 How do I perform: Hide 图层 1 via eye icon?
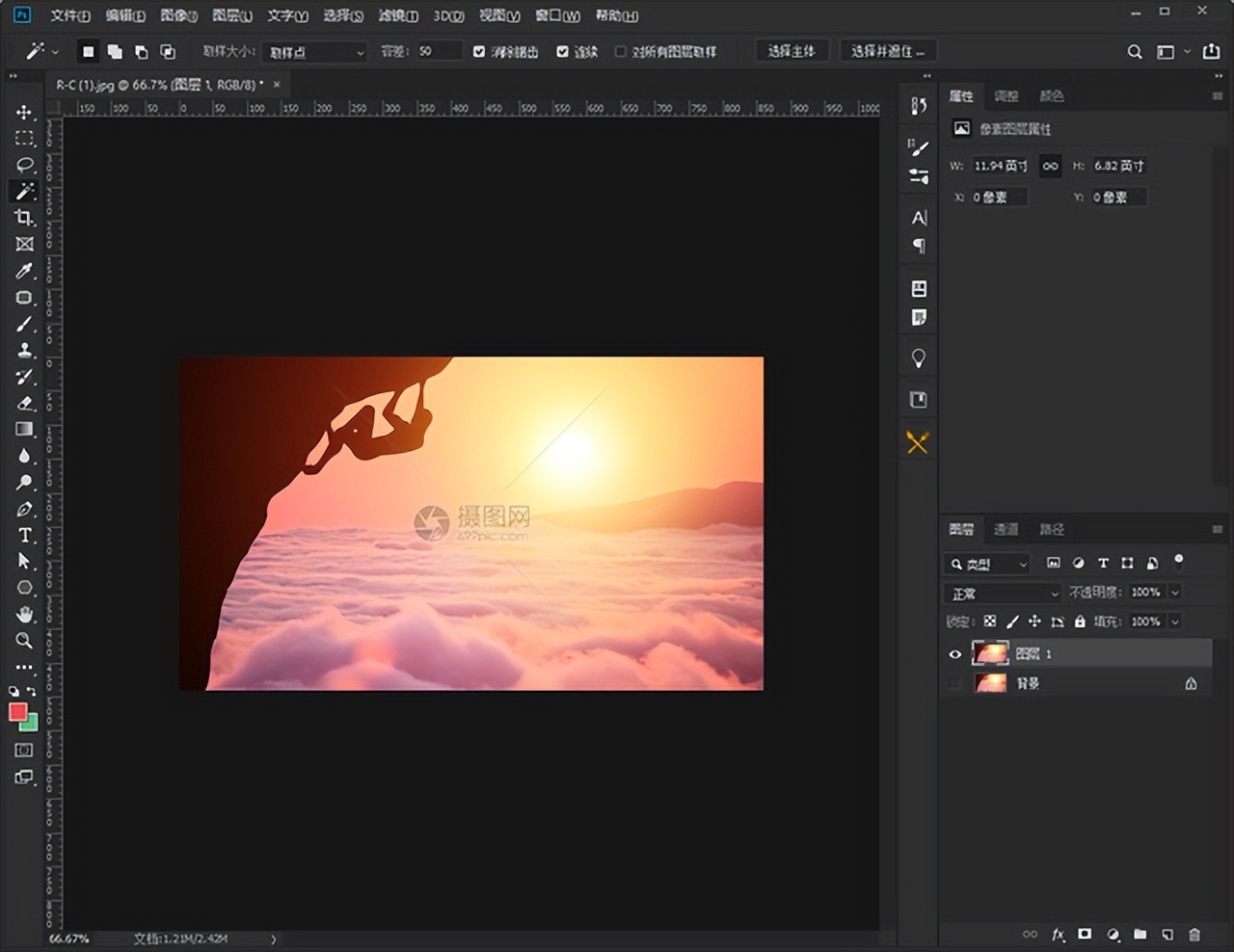pyautogui.click(x=954, y=654)
